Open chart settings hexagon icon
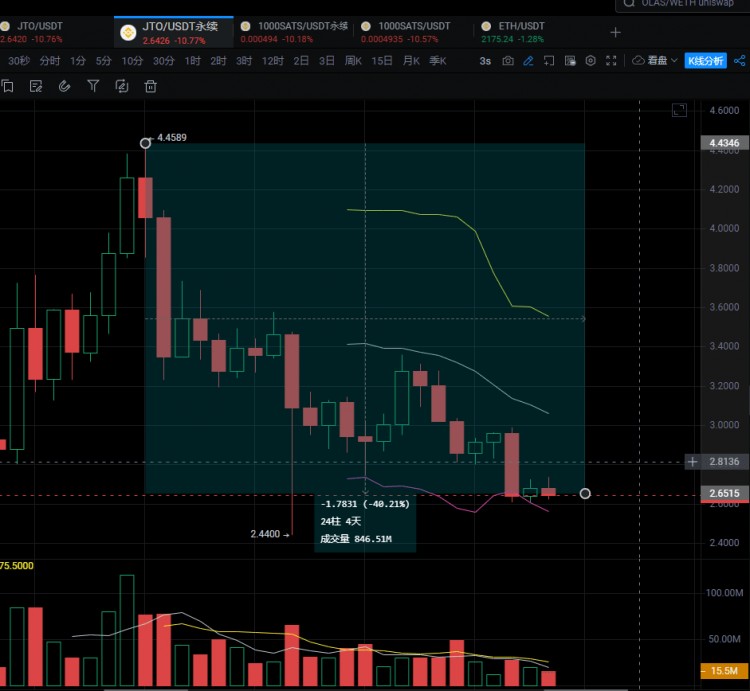The height and width of the screenshot is (691, 750). point(590,61)
